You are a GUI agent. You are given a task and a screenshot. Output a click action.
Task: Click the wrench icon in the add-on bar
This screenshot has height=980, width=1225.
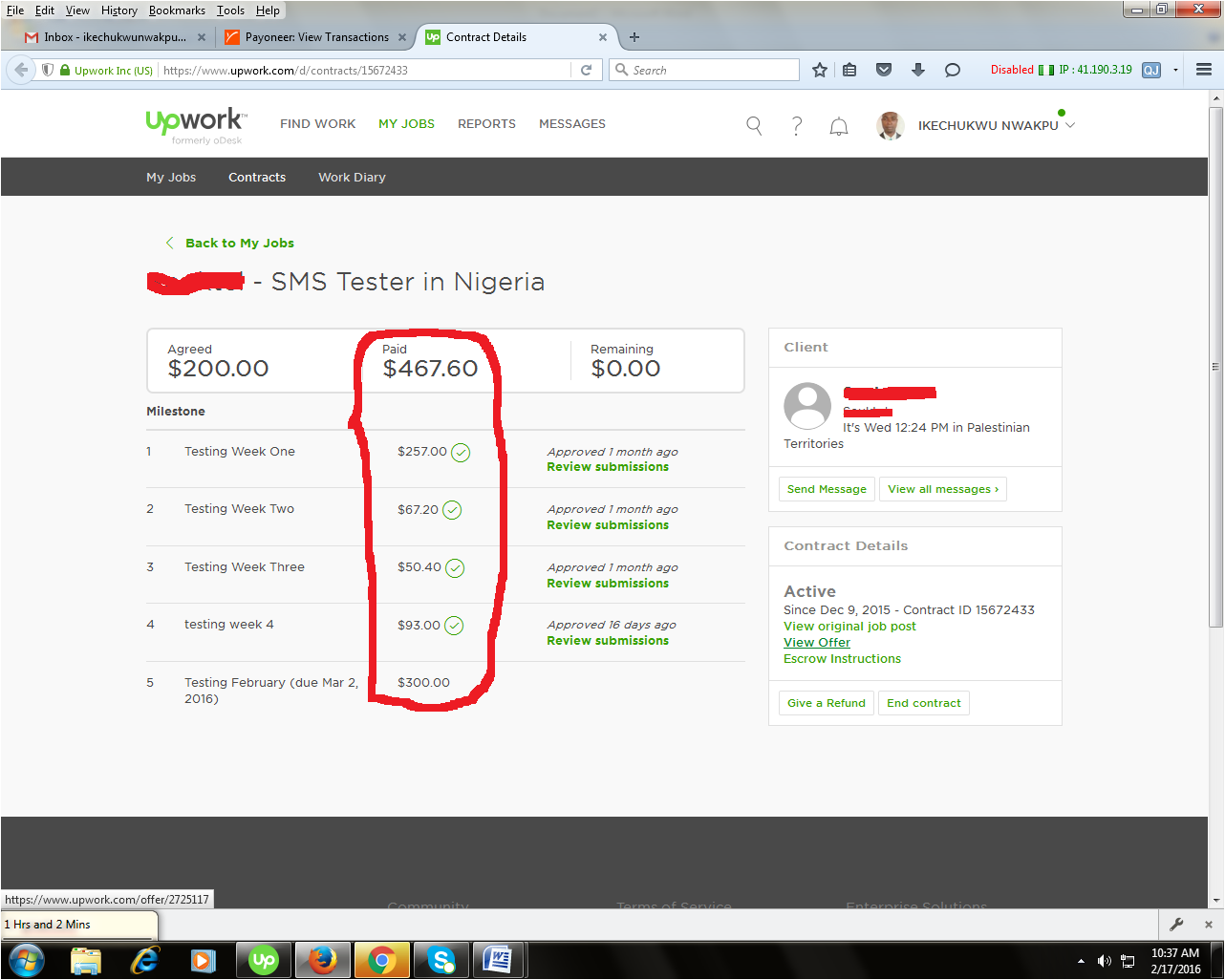click(1177, 924)
